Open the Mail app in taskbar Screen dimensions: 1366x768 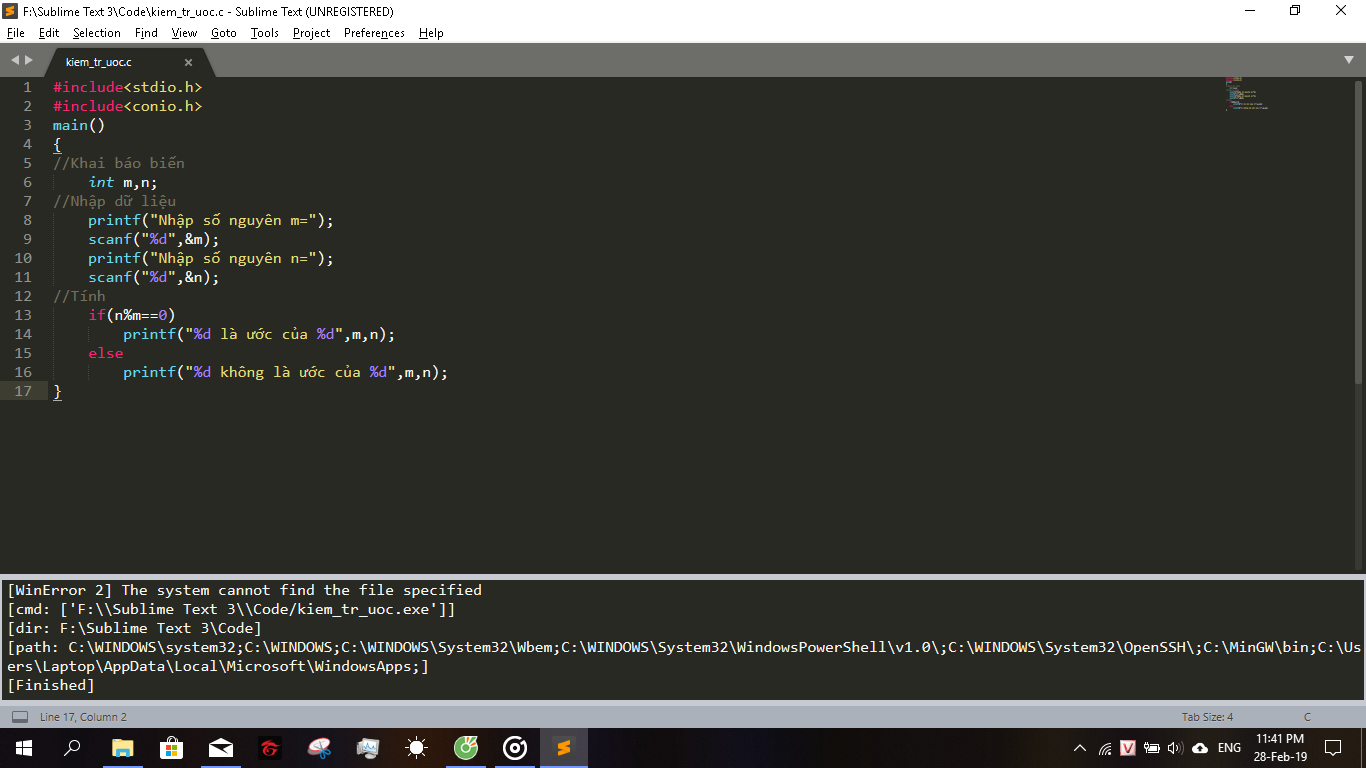[220, 747]
